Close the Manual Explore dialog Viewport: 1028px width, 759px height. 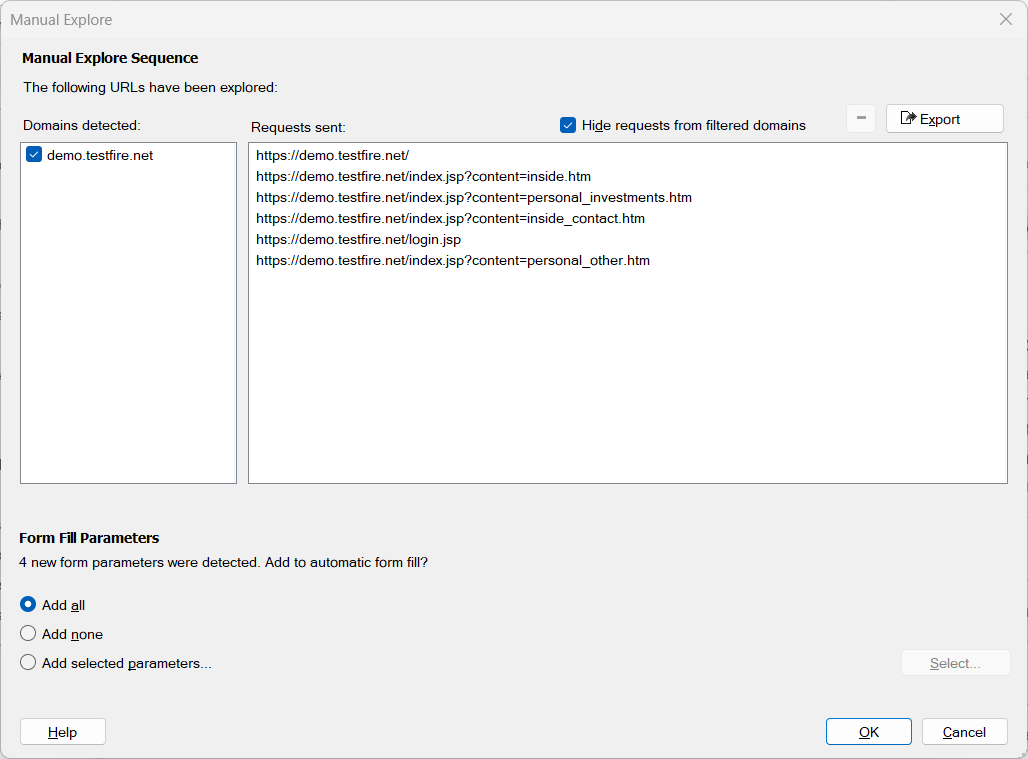click(1006, 19)
